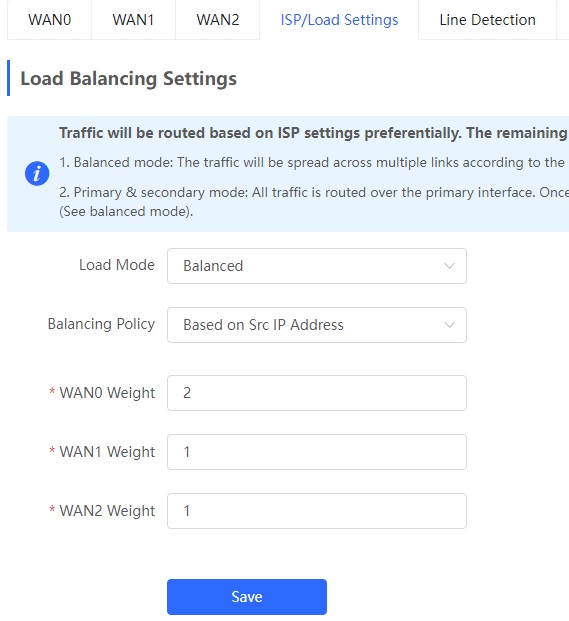The image size is (569, 621).
Task: Open the WAN0 tab
Action: [49, 20]
